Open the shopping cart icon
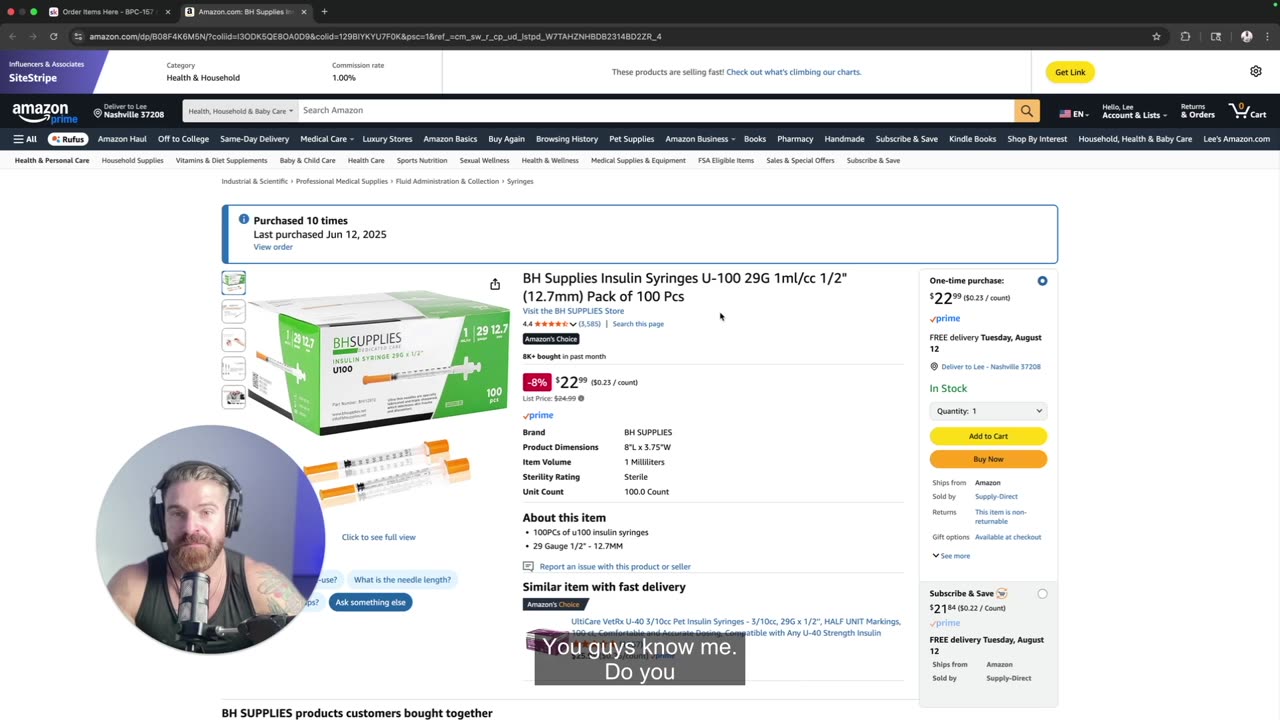 pyautogui.click(x=1247, y=110)
